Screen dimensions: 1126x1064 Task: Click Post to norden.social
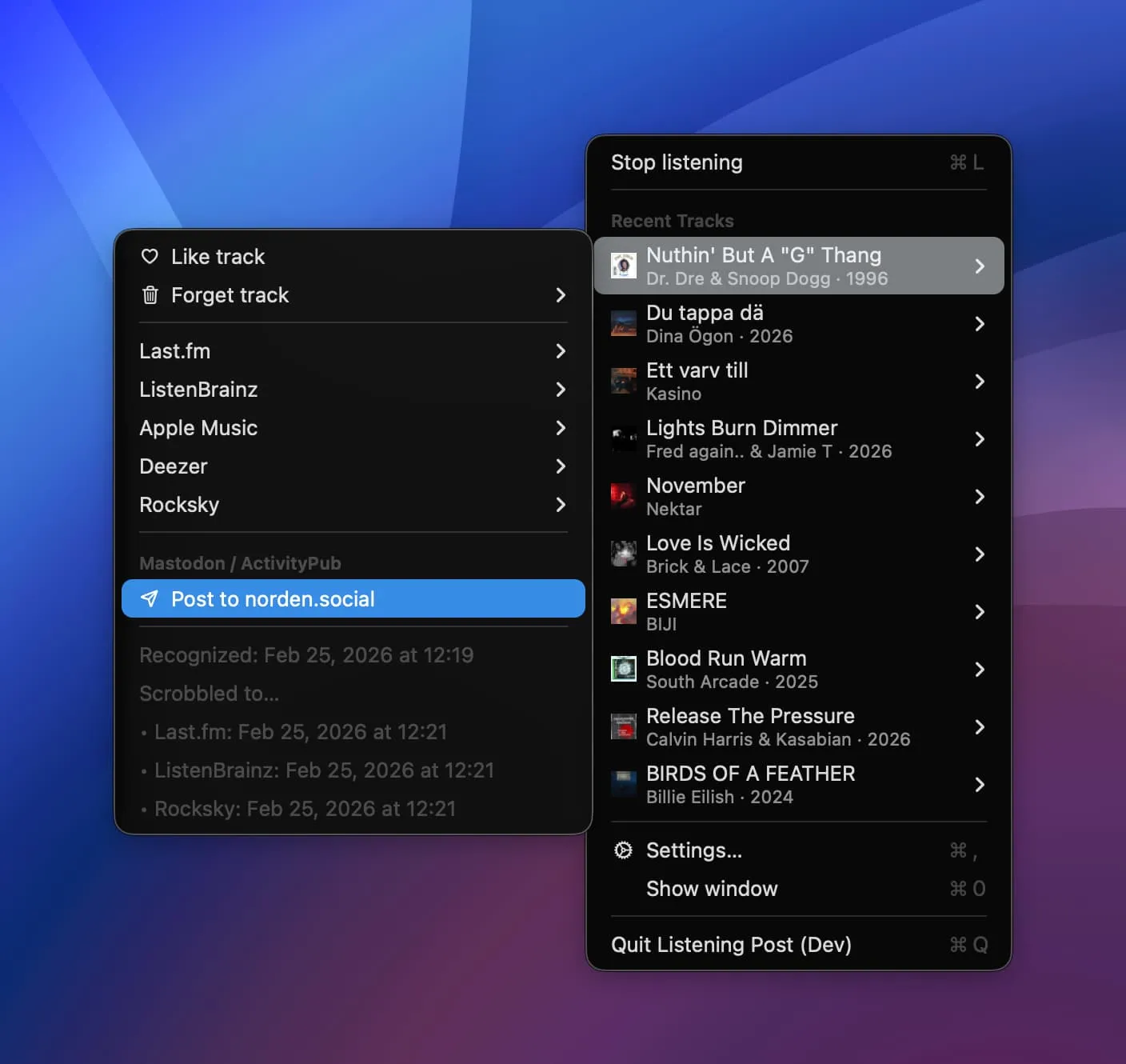273,598
